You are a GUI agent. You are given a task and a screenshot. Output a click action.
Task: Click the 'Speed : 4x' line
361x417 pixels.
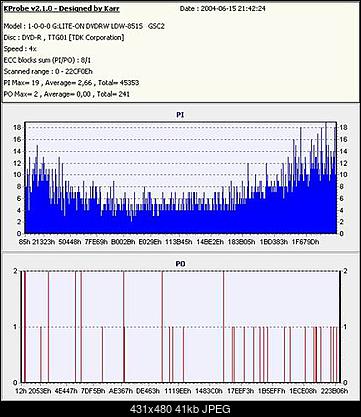[20, 49]
